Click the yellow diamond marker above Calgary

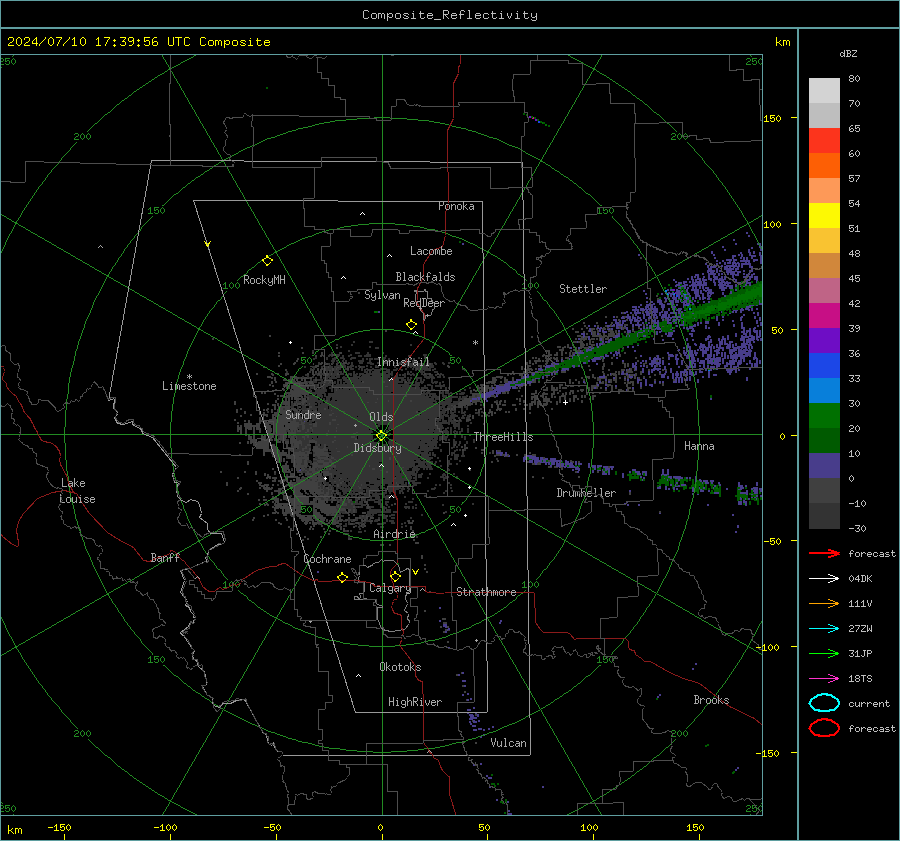tap(395, 576)
